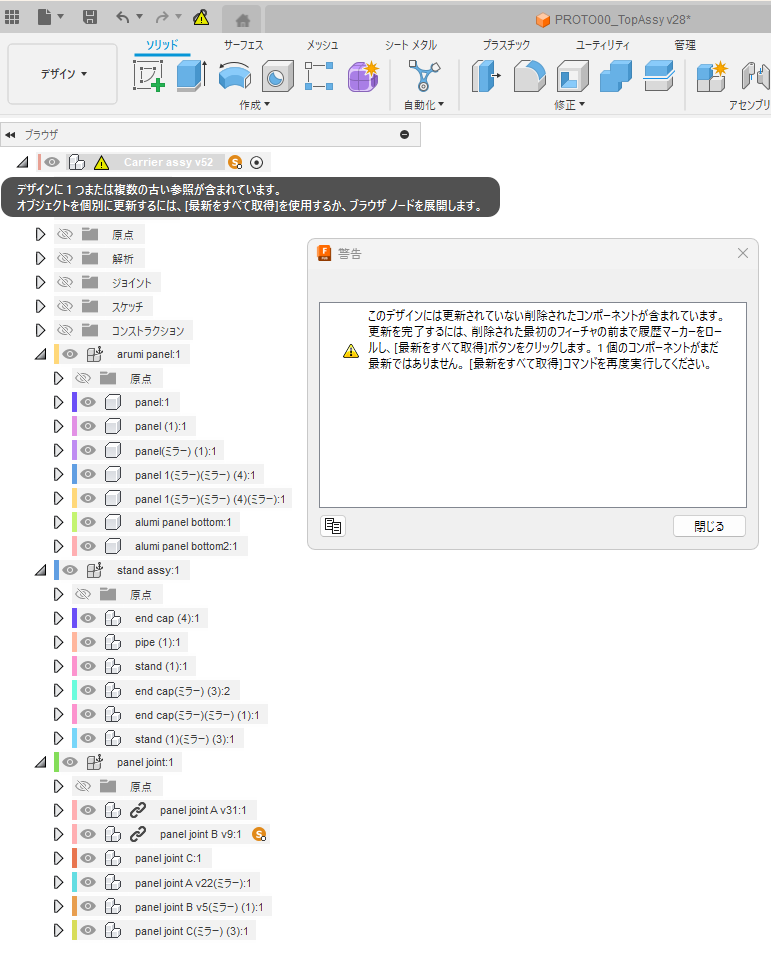Viewport: 771px width, 978px height.
Task: Collapse the Carrier assy v52 root node
Action: click(22, 162)
